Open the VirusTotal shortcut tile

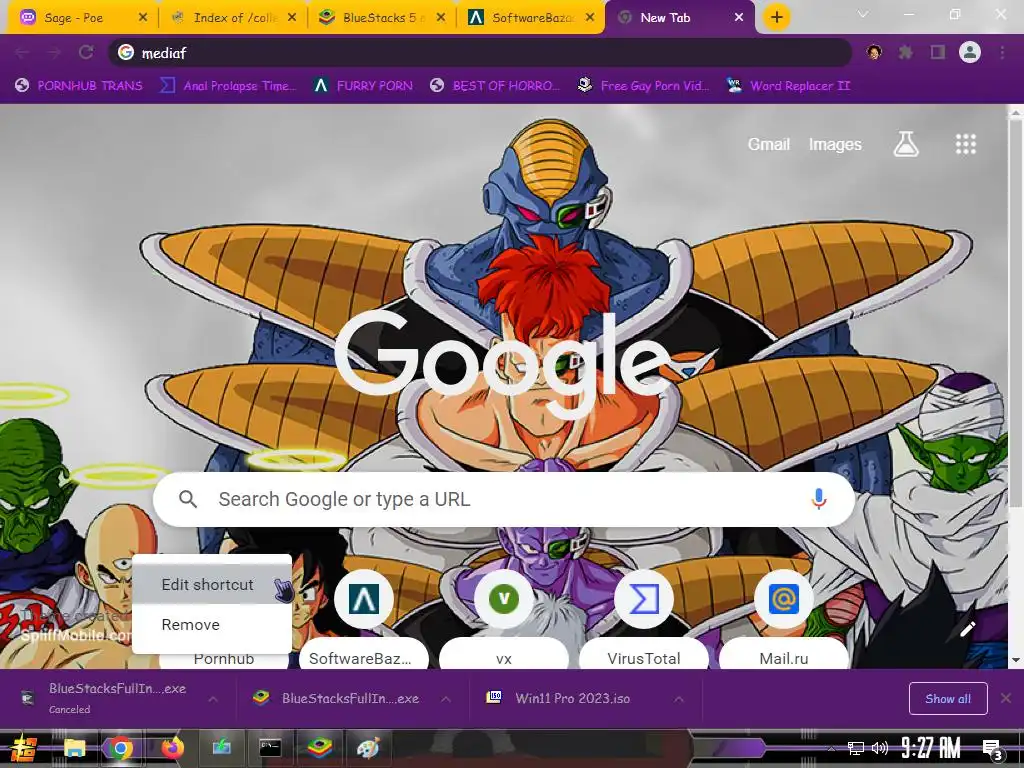tap(643, 620)
